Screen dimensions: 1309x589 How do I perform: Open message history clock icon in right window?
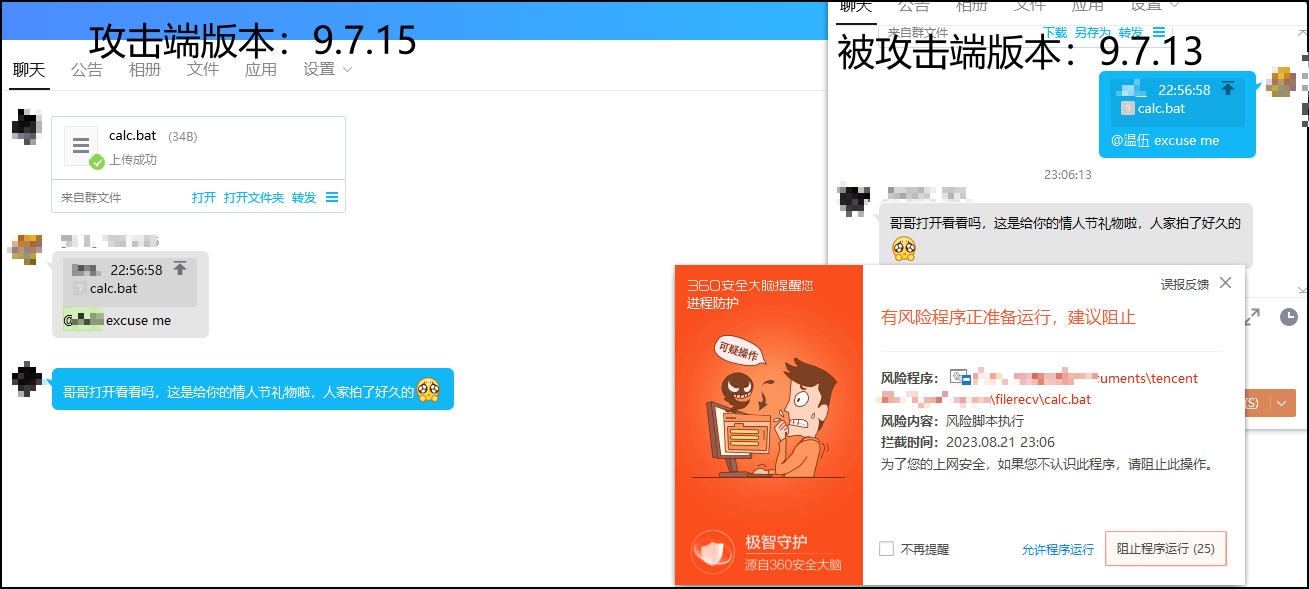click(1289, 316)
